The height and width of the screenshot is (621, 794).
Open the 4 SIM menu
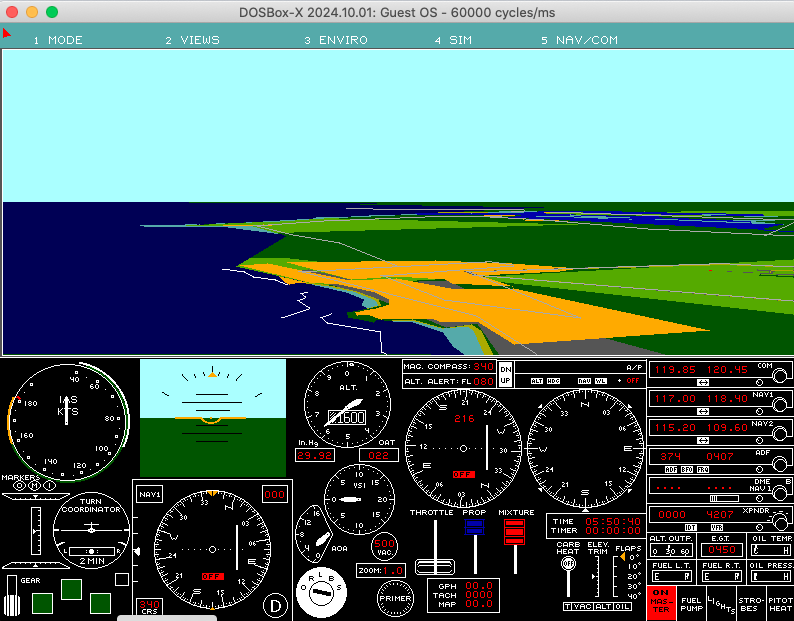(x=453, y=40)
